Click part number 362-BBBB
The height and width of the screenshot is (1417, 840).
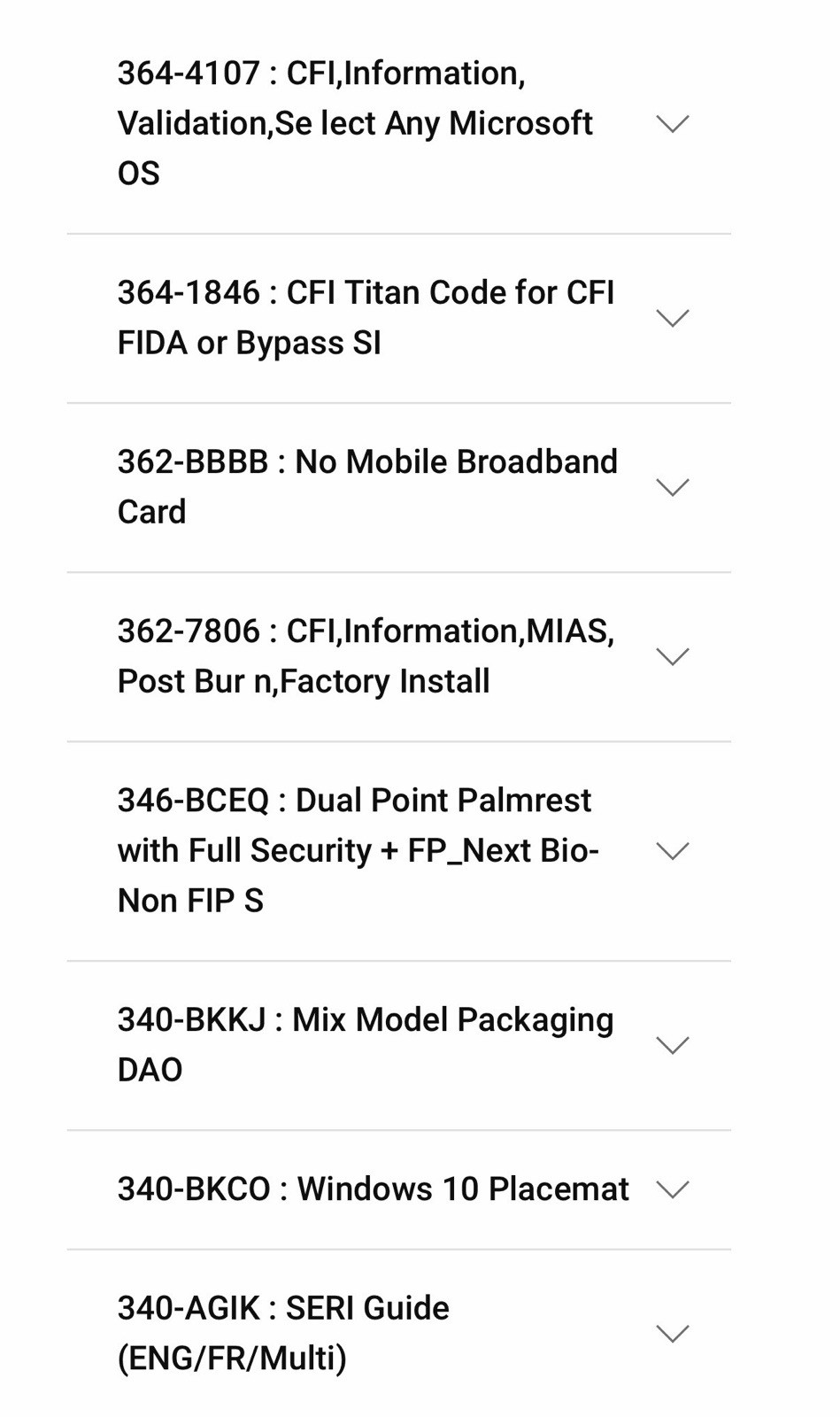tap(193, 461)
